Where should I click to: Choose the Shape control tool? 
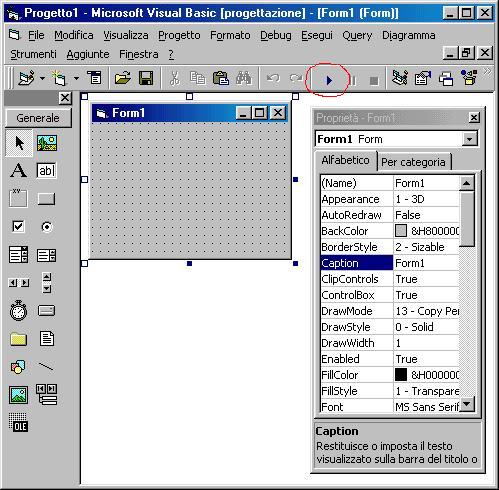(x=18, y=367)
